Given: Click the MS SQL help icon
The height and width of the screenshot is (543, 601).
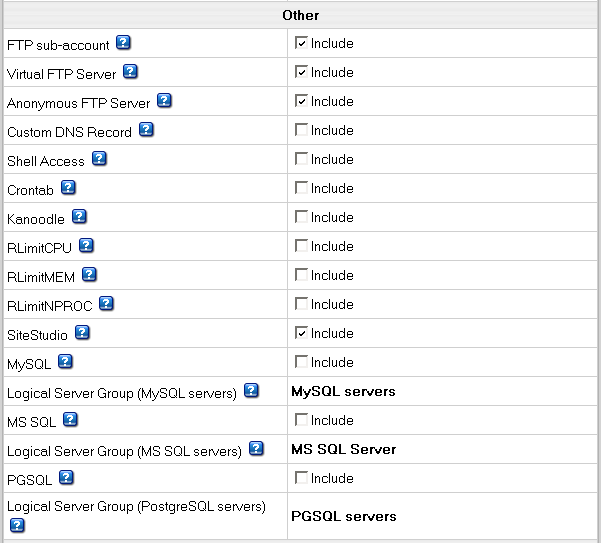Looking at the screenshot, I should pyautogui.click(x=71, y=420).
